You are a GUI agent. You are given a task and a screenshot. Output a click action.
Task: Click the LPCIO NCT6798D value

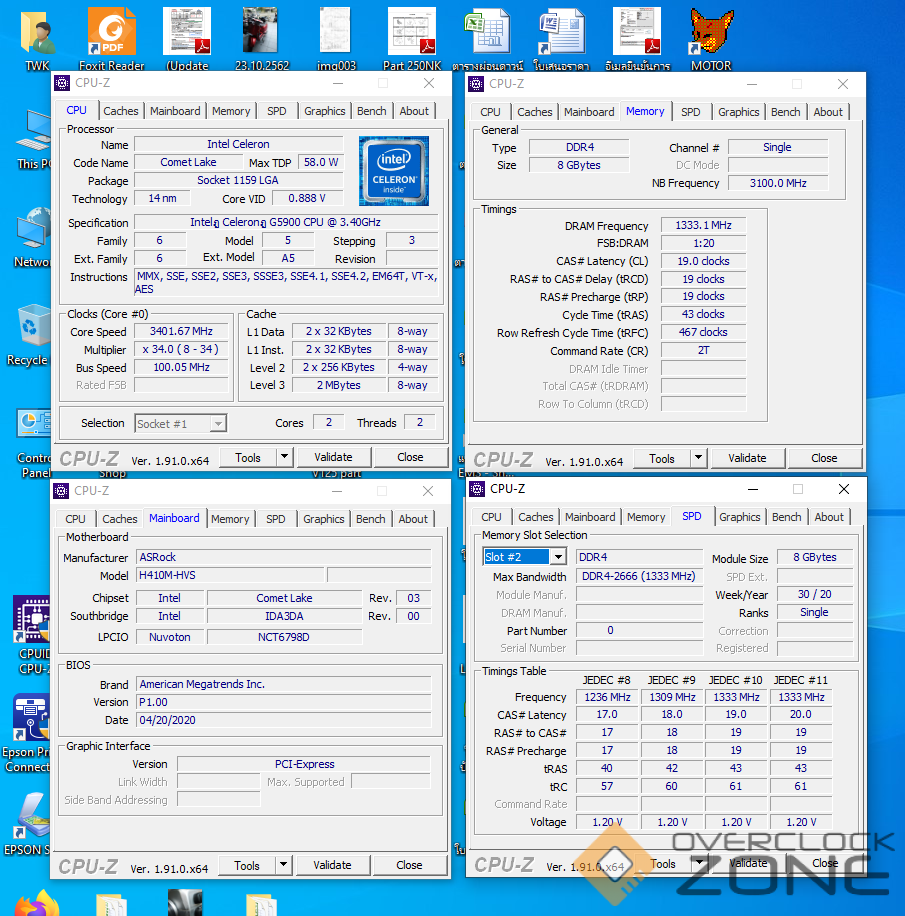pyautogui.click(x=285, y=637)
